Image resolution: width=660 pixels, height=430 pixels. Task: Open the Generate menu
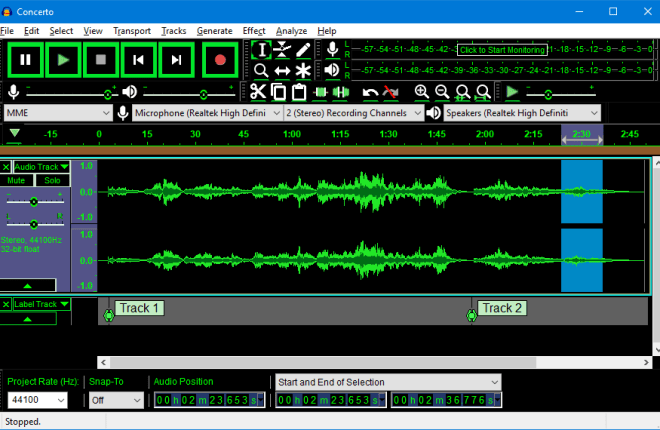(x=215, y=31)
